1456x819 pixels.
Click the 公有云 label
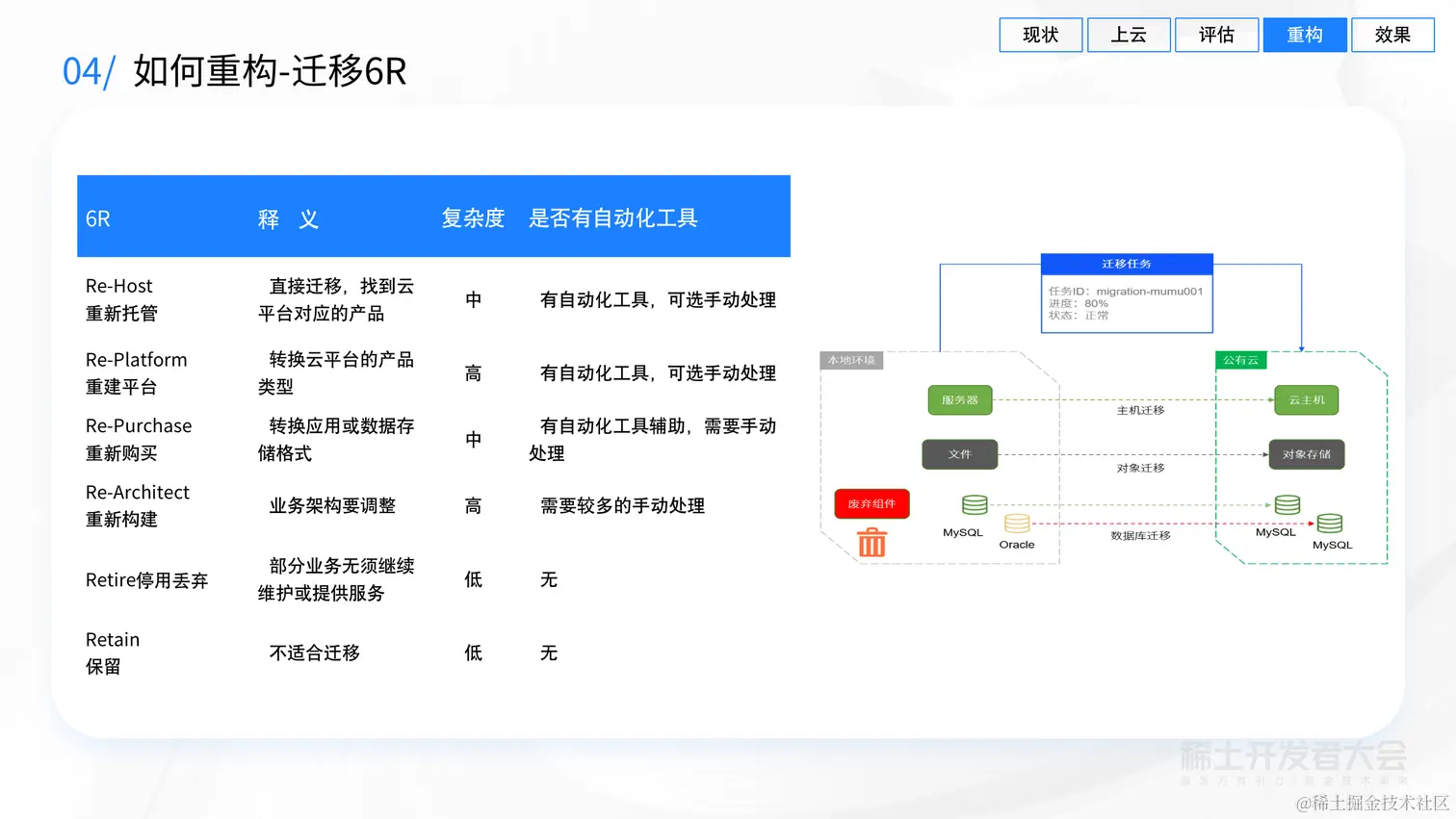[1241, 360]
